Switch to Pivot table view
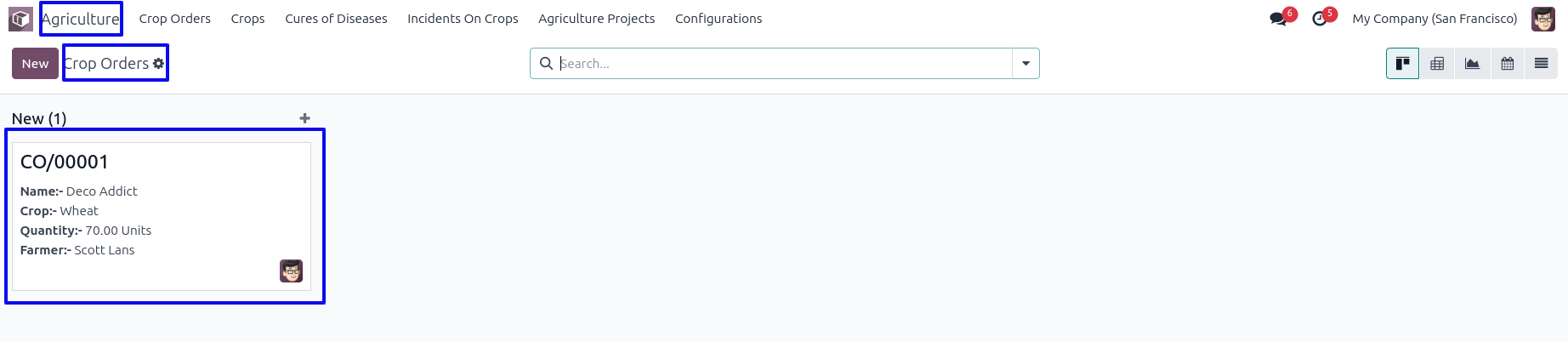Image resolution: width=1568 pixels, height=342 pixels. tap(1437, 64)
